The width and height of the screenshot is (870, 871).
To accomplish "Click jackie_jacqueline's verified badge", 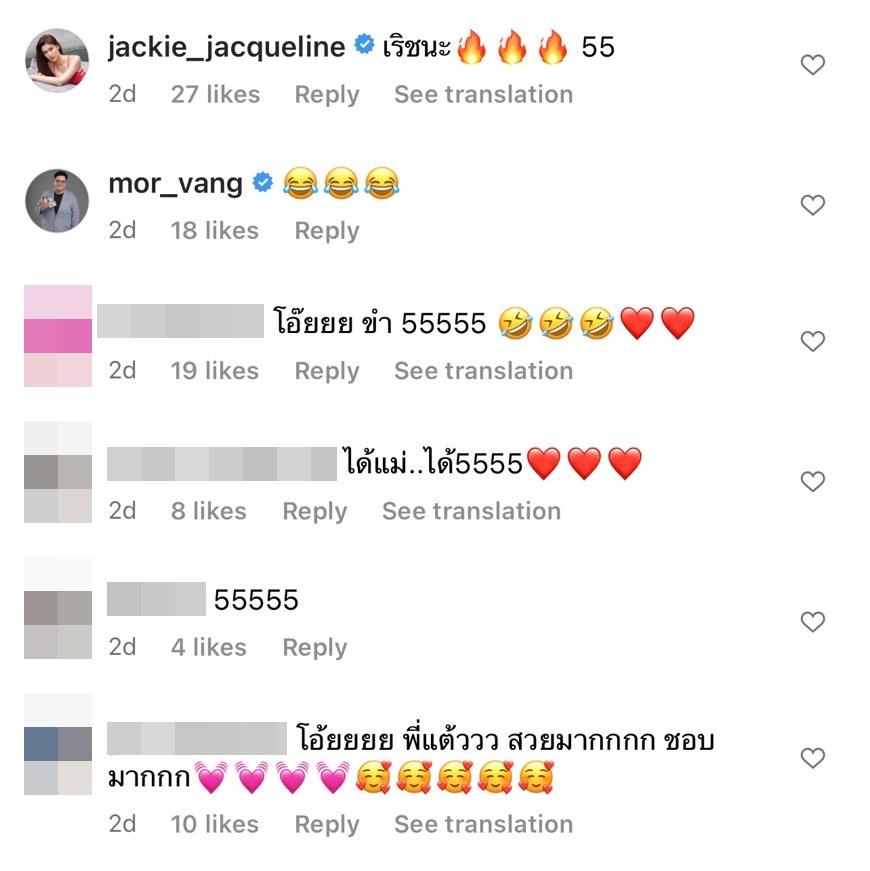I will coord(364,44).
